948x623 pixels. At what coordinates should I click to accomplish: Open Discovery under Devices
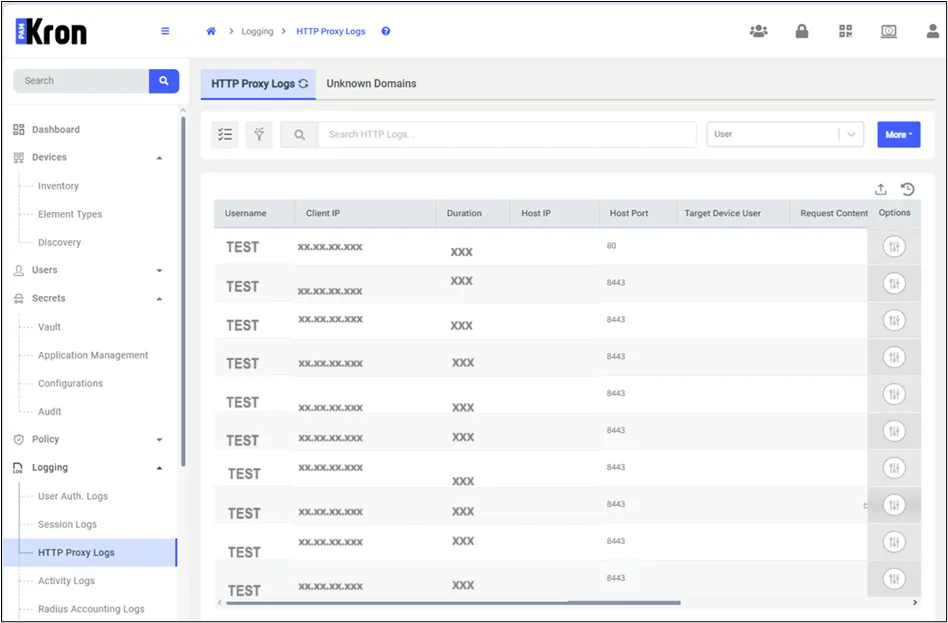click(59, 242)
